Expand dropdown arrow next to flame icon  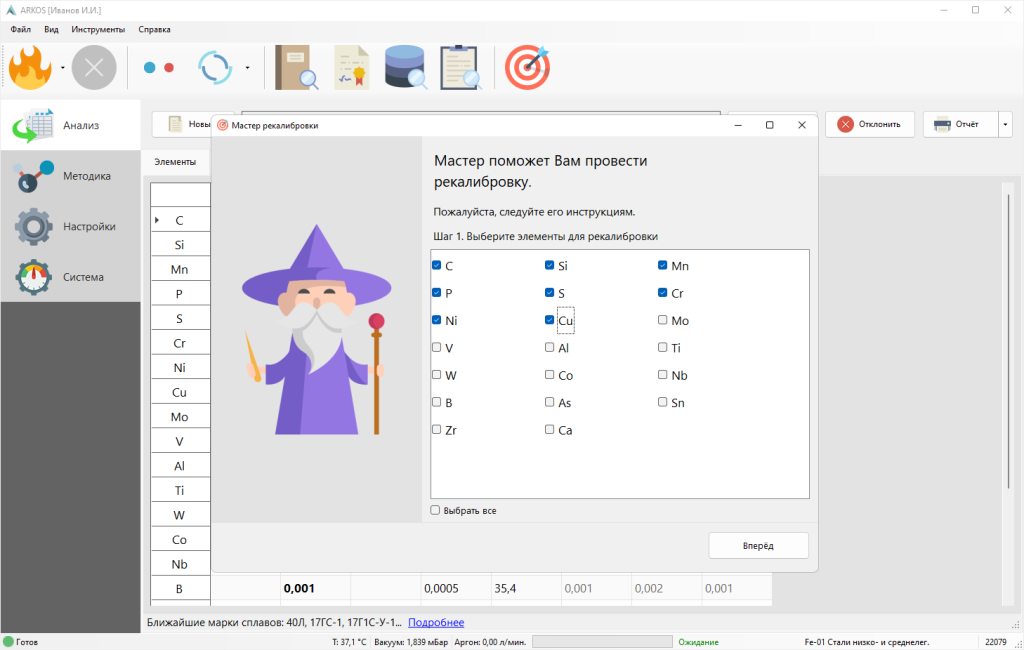click(63, 69)
